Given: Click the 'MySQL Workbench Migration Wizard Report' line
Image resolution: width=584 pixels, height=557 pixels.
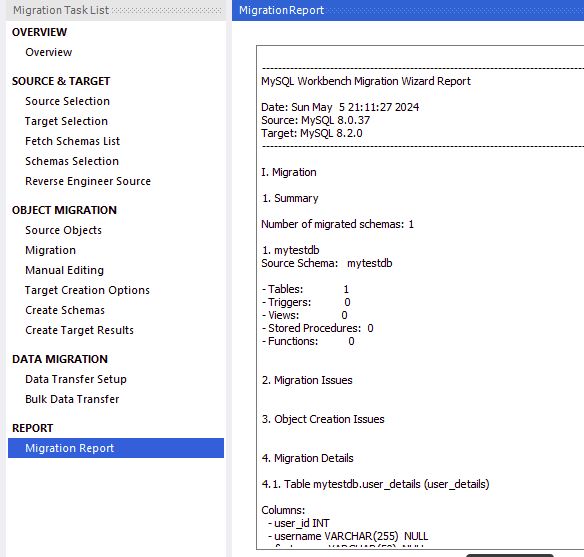Looking at the screenshot, I should (366, 81).
